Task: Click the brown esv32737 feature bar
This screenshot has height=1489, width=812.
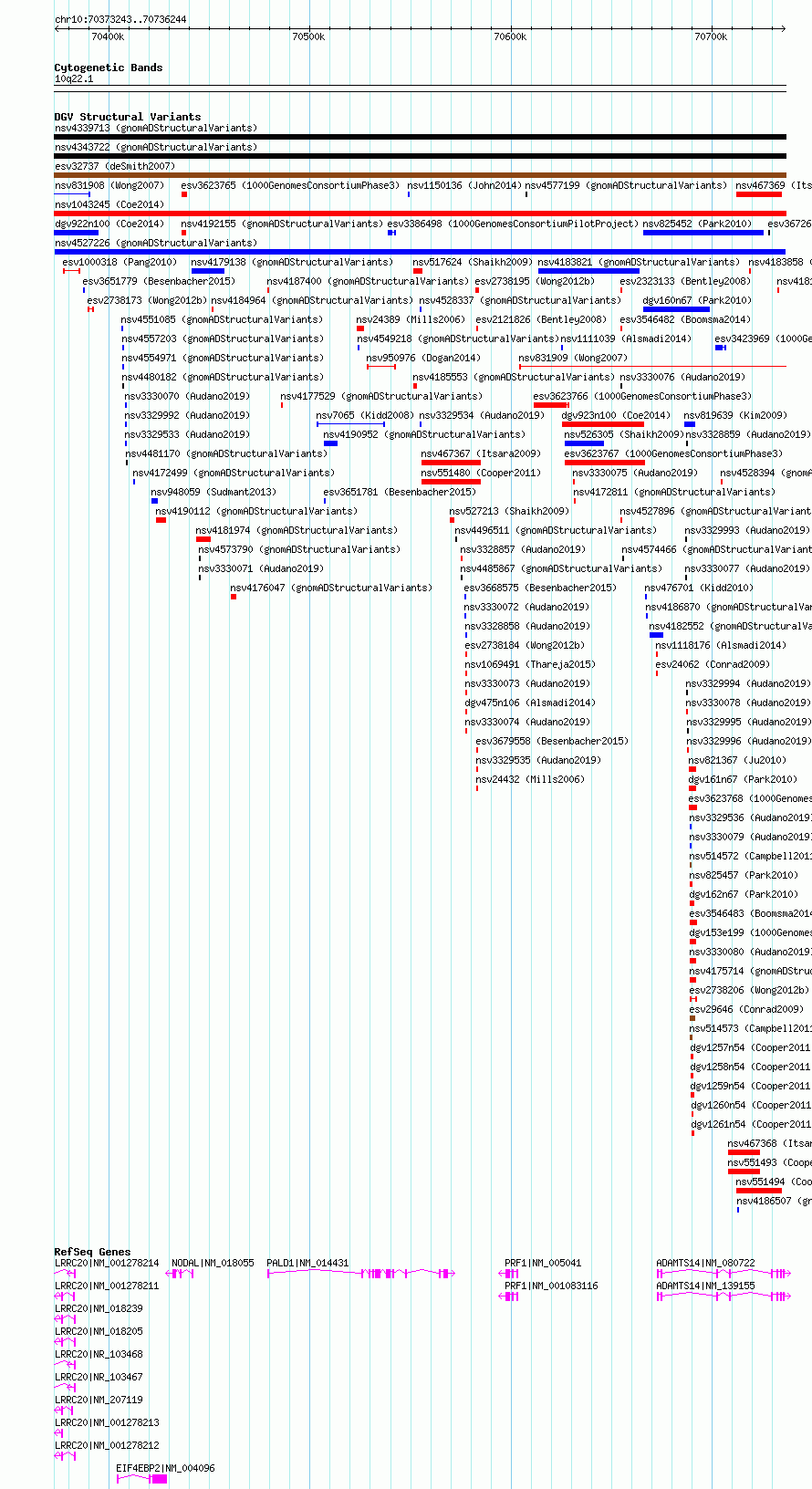Action: [420, 175]
